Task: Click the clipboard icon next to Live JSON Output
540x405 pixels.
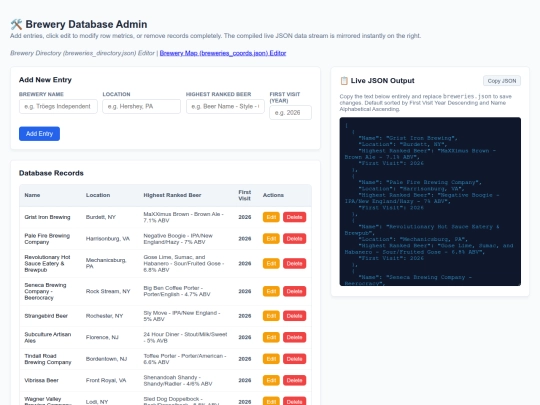Action: tap(344, 81)
